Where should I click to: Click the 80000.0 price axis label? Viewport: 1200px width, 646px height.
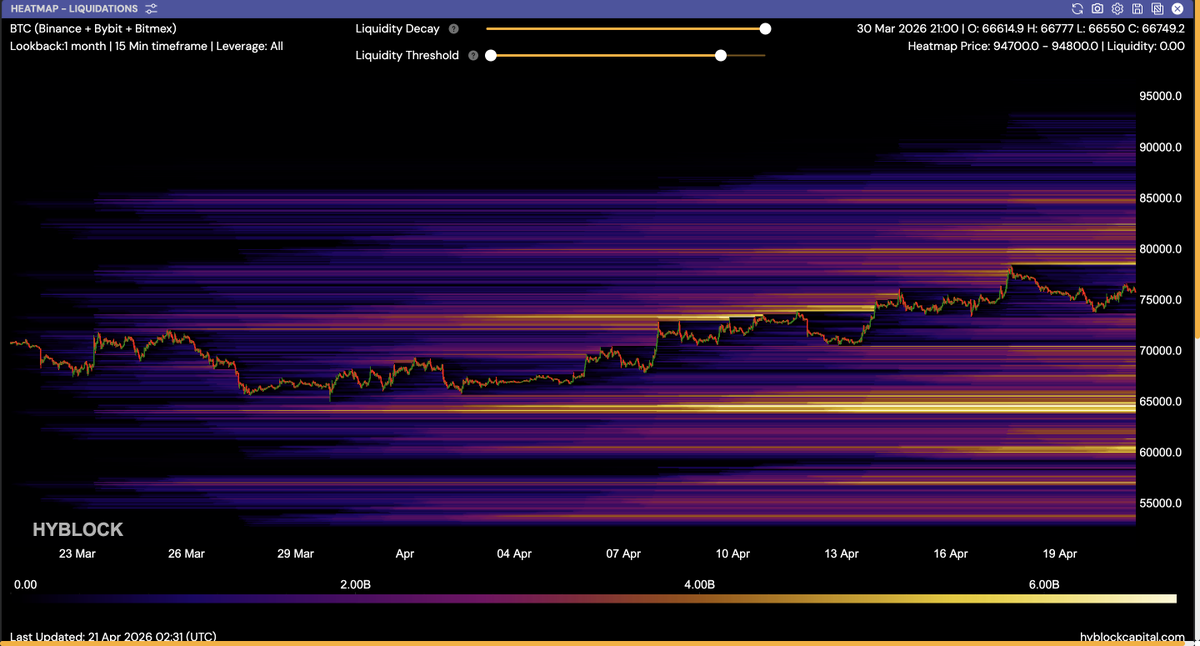(1160, 249)
